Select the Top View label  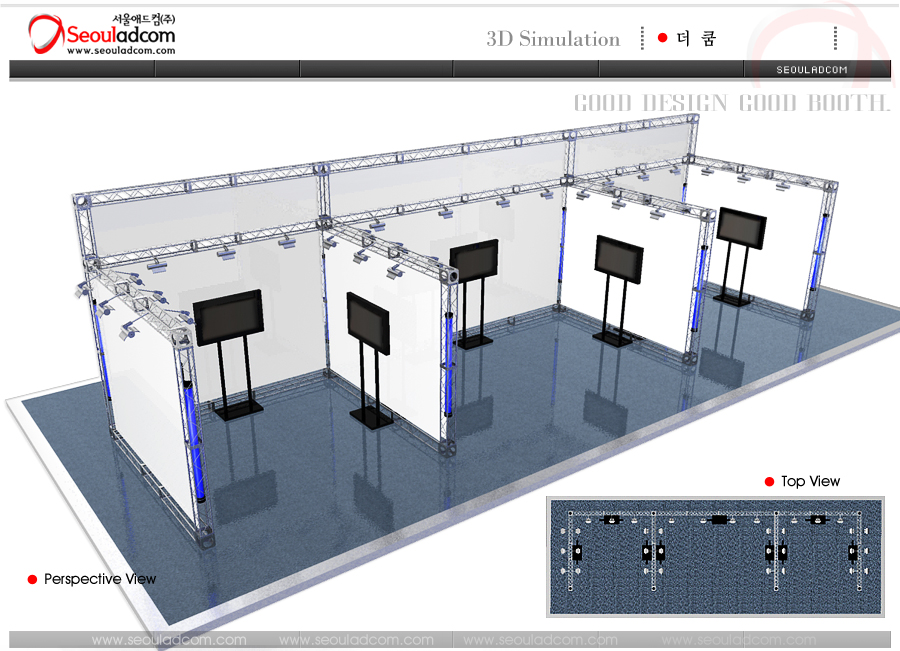810,482
